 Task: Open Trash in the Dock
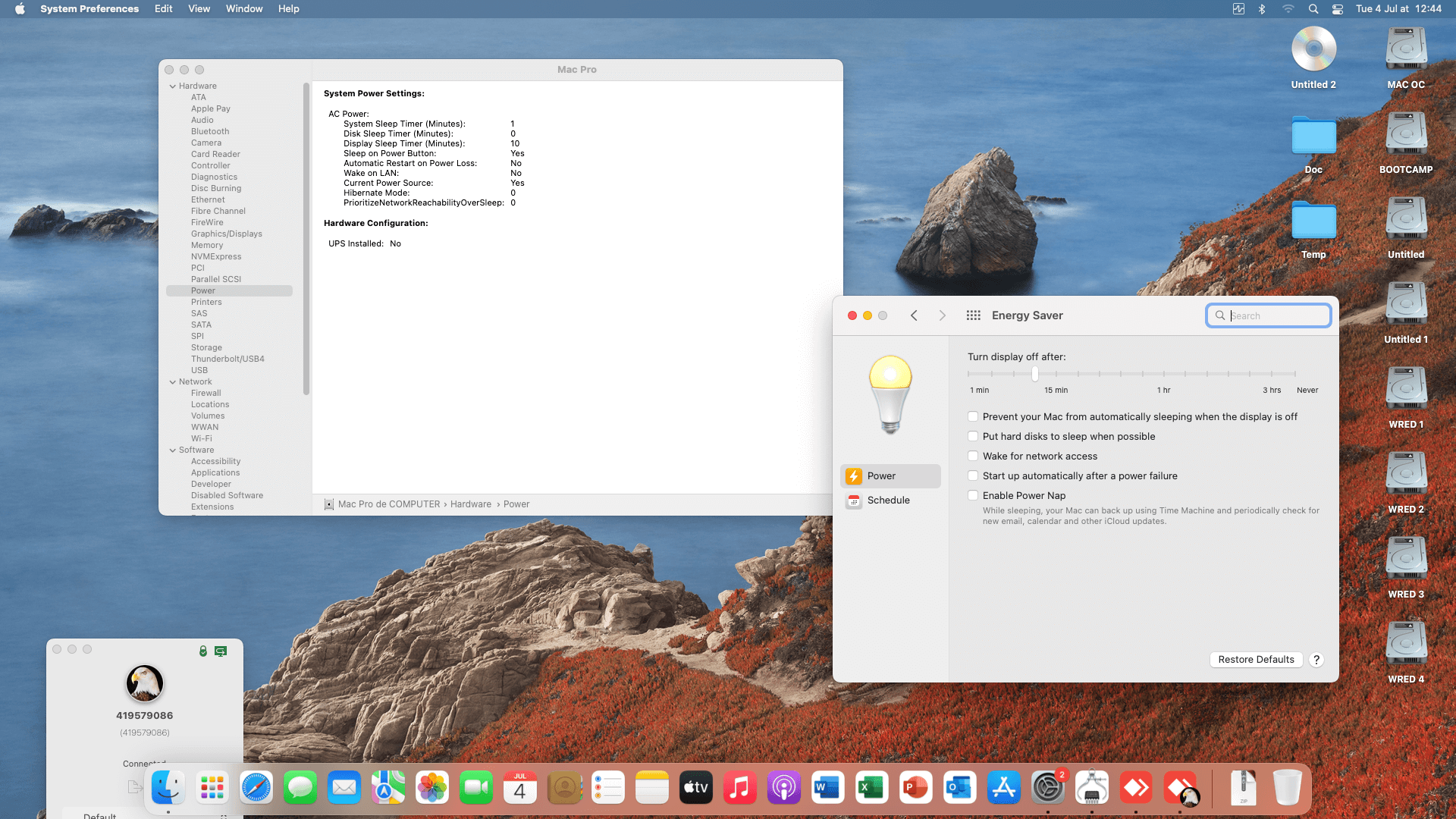click(1287, 788)
